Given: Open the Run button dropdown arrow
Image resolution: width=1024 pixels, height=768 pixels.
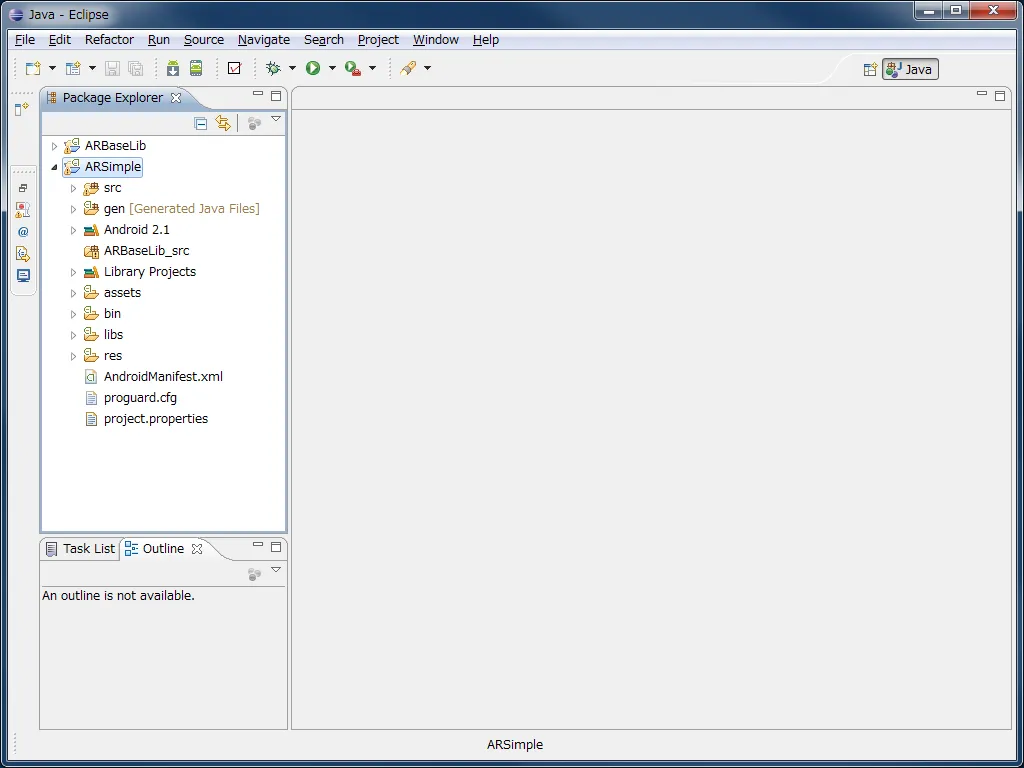Looking at the screenshot, I should [332, 68].
